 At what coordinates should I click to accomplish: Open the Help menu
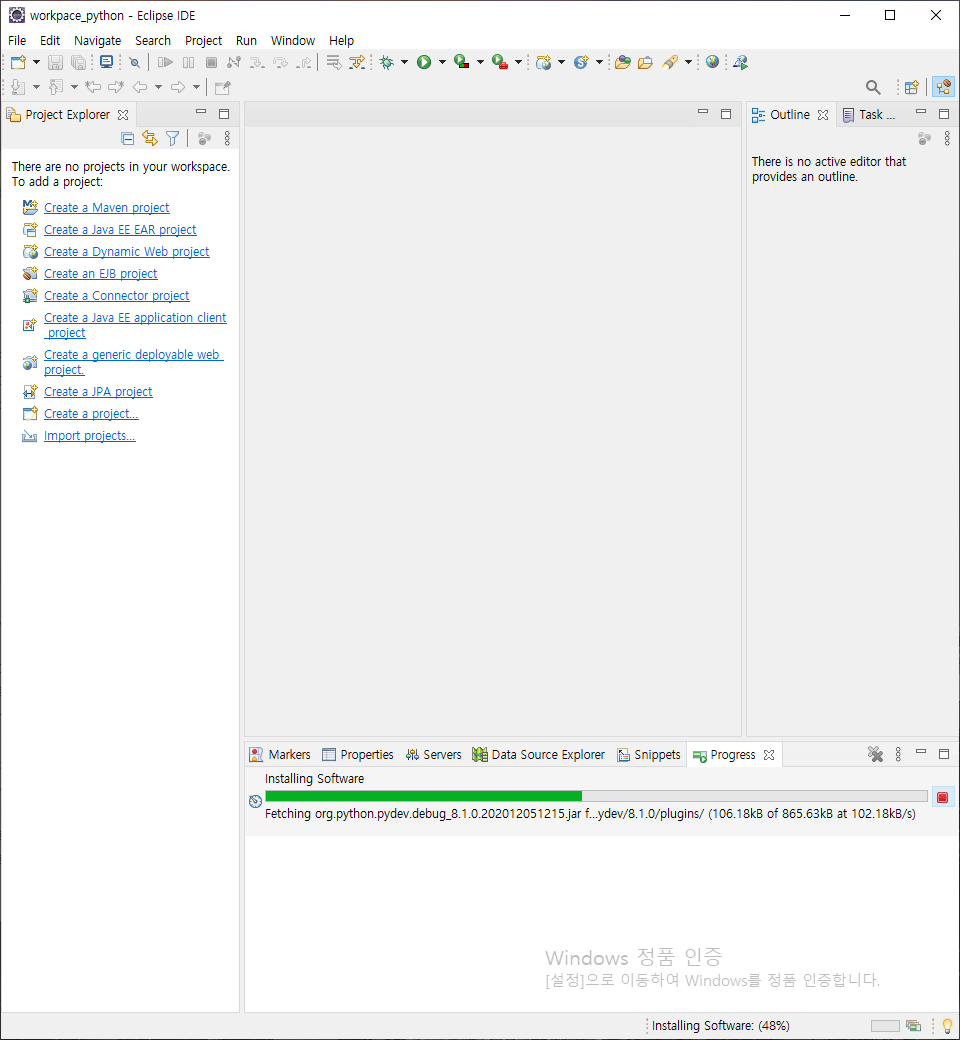pos(342,40)
